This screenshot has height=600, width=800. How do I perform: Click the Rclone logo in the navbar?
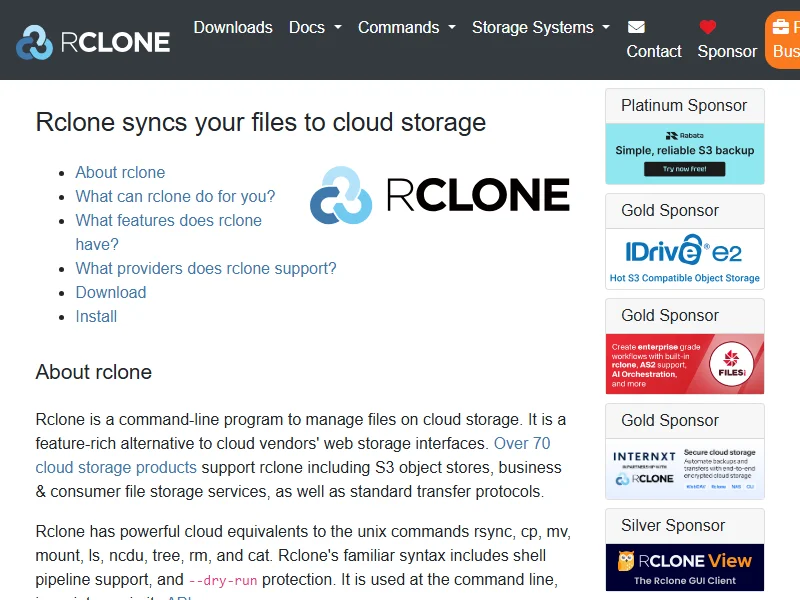(93, 41)
